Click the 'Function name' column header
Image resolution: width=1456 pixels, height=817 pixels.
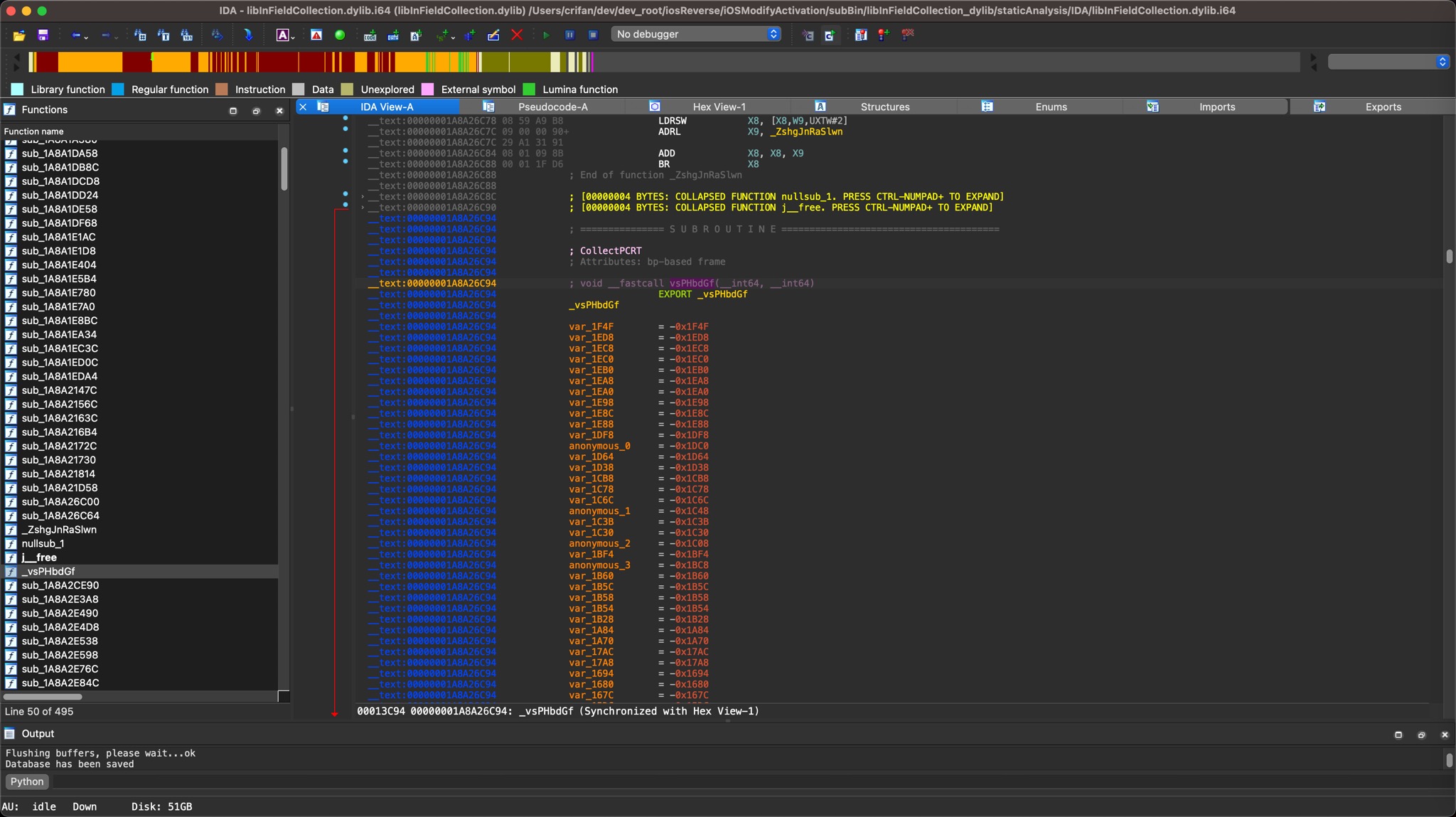141,132
